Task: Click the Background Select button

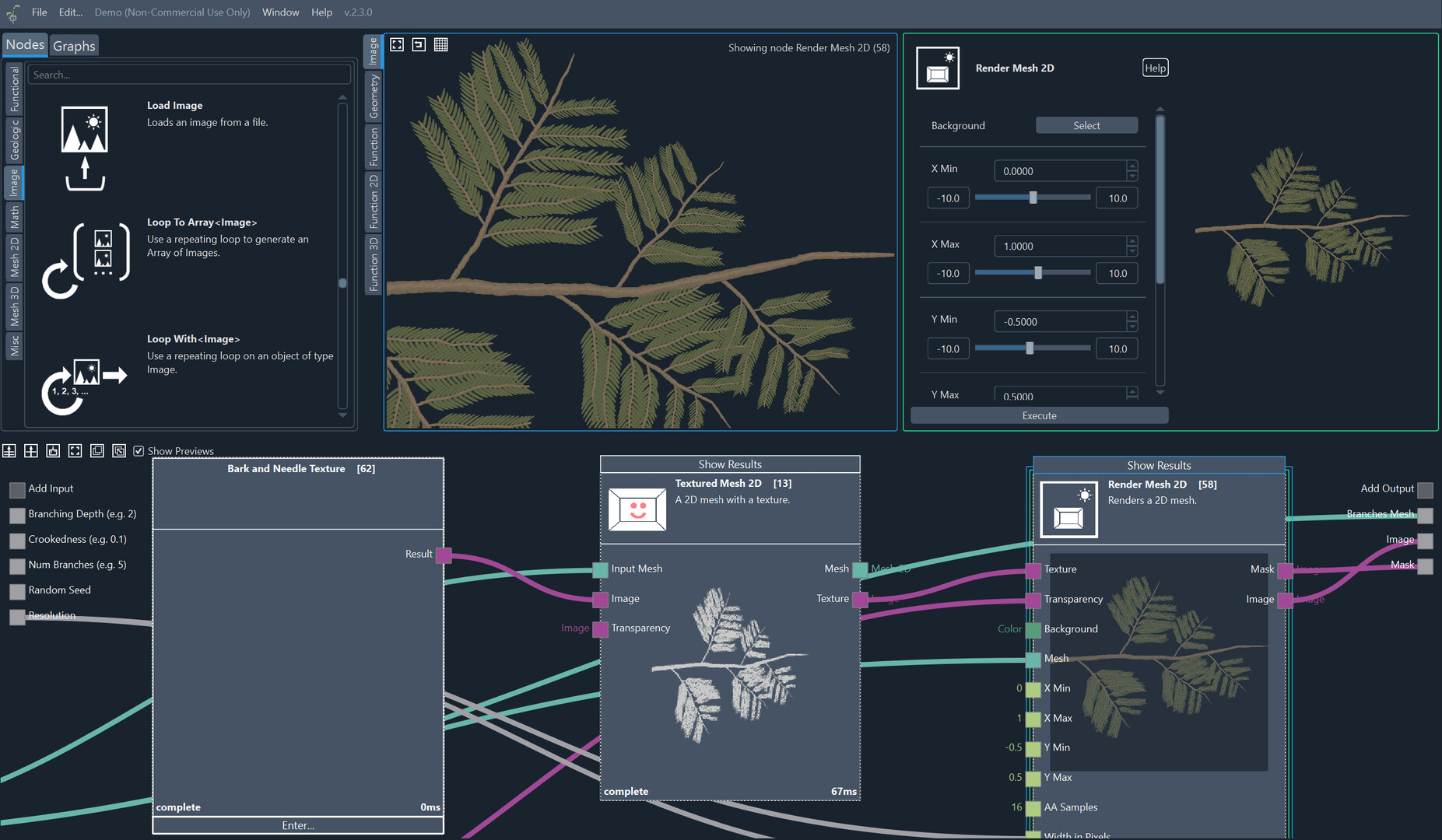Action: (1086, 125)
